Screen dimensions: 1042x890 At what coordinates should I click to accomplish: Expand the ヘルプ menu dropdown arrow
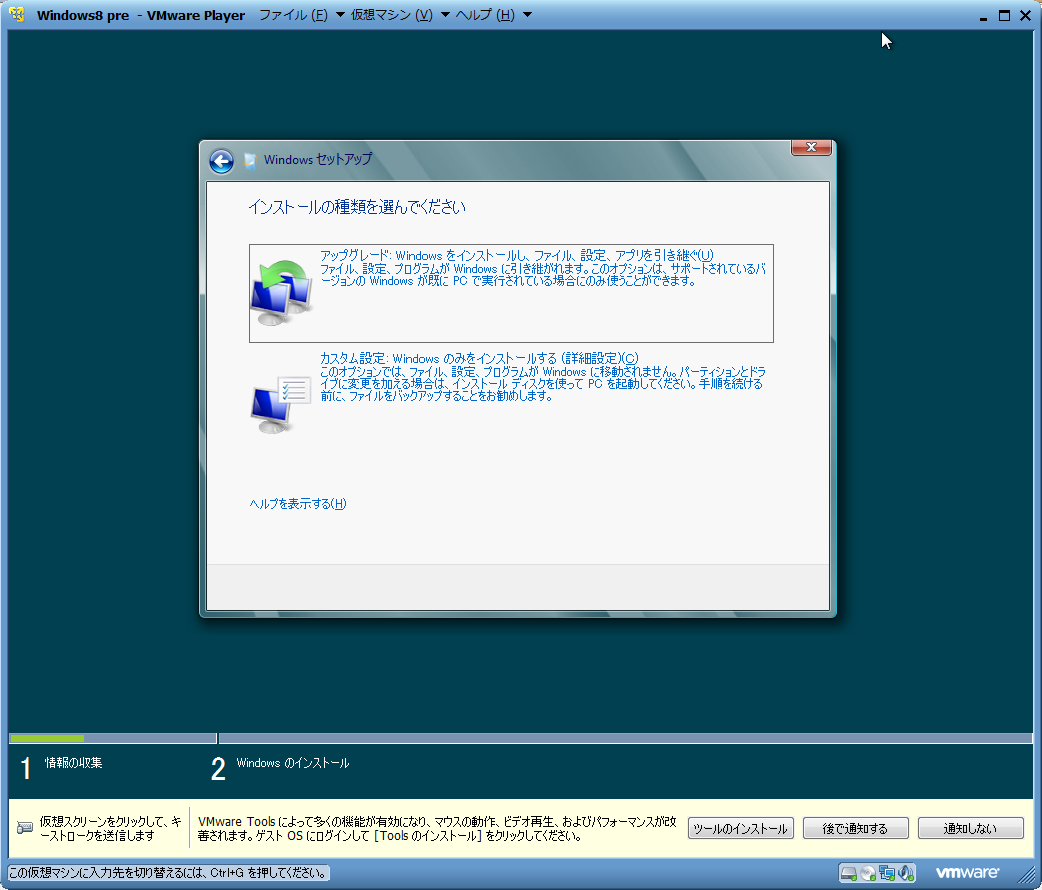[x=528, y=15]
